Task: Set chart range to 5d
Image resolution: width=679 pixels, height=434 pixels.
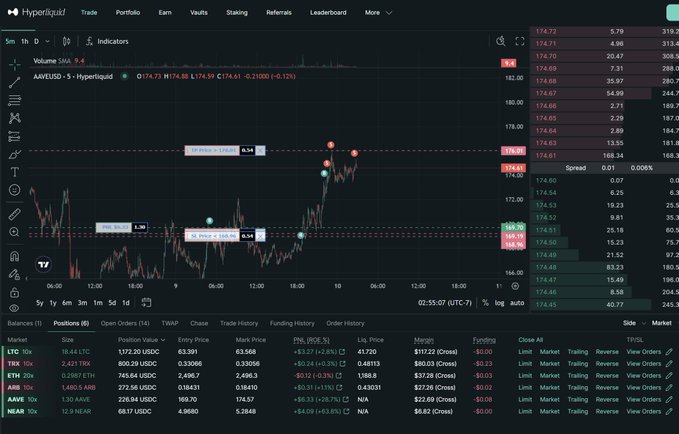Action: click(x=112, y=302)
